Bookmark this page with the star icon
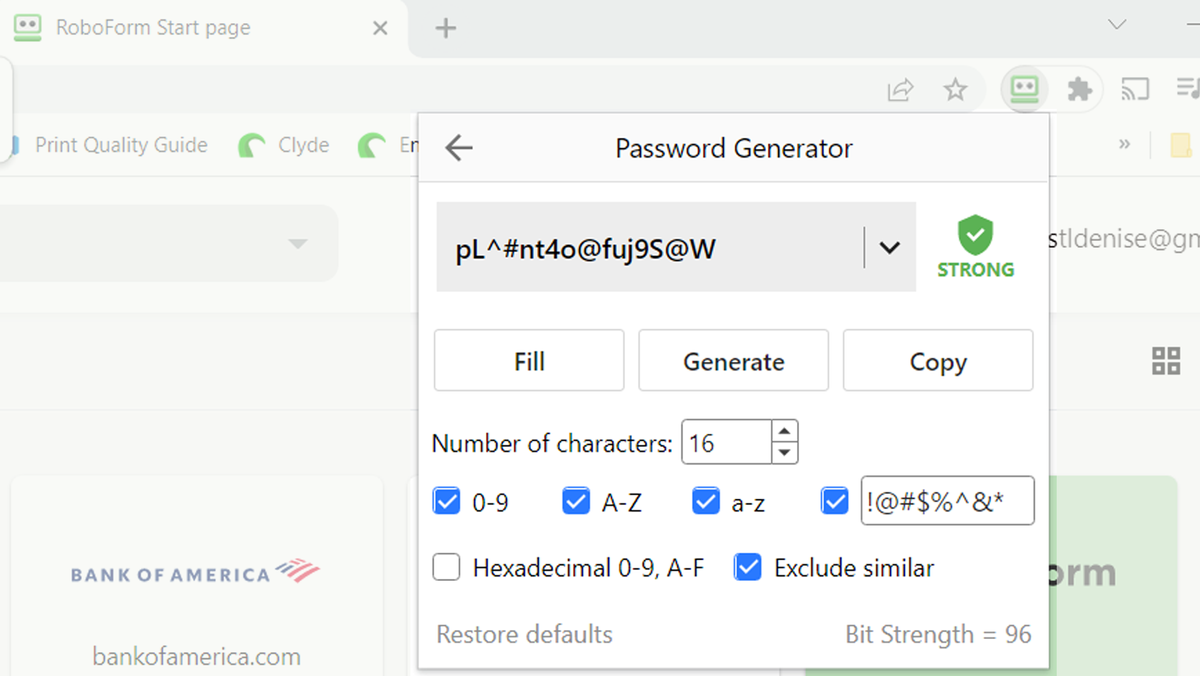 956,91
